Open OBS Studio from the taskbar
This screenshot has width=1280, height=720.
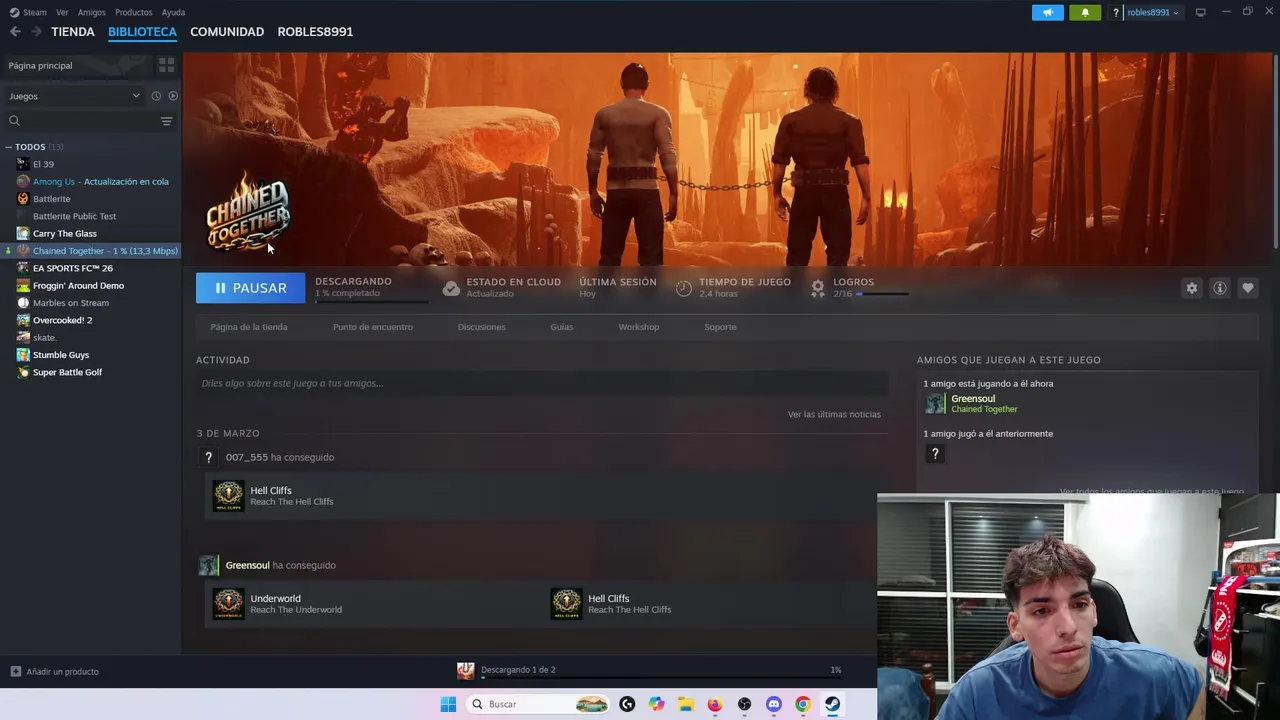point(744,704)
